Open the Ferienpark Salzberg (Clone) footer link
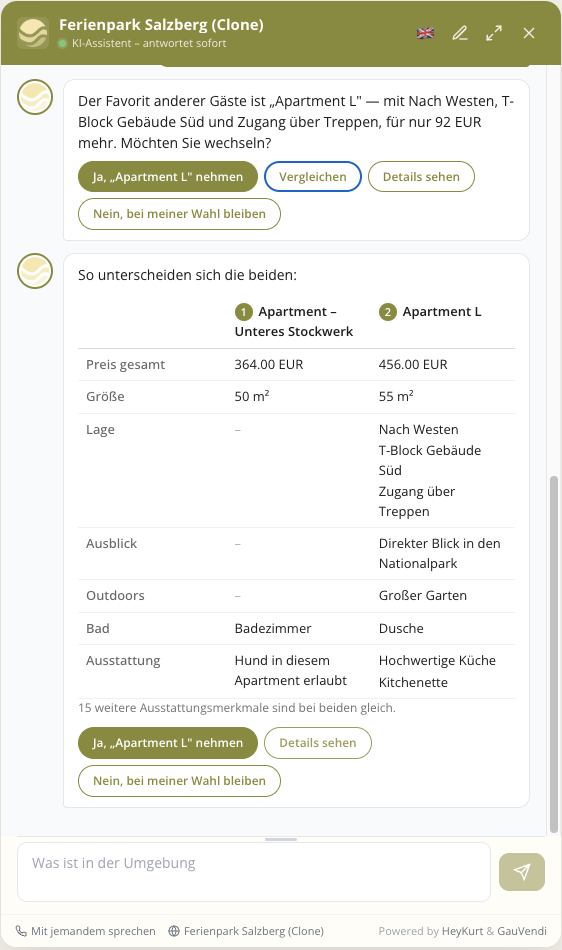The width and height of the screenshot is (562, 950). [246, 931]
